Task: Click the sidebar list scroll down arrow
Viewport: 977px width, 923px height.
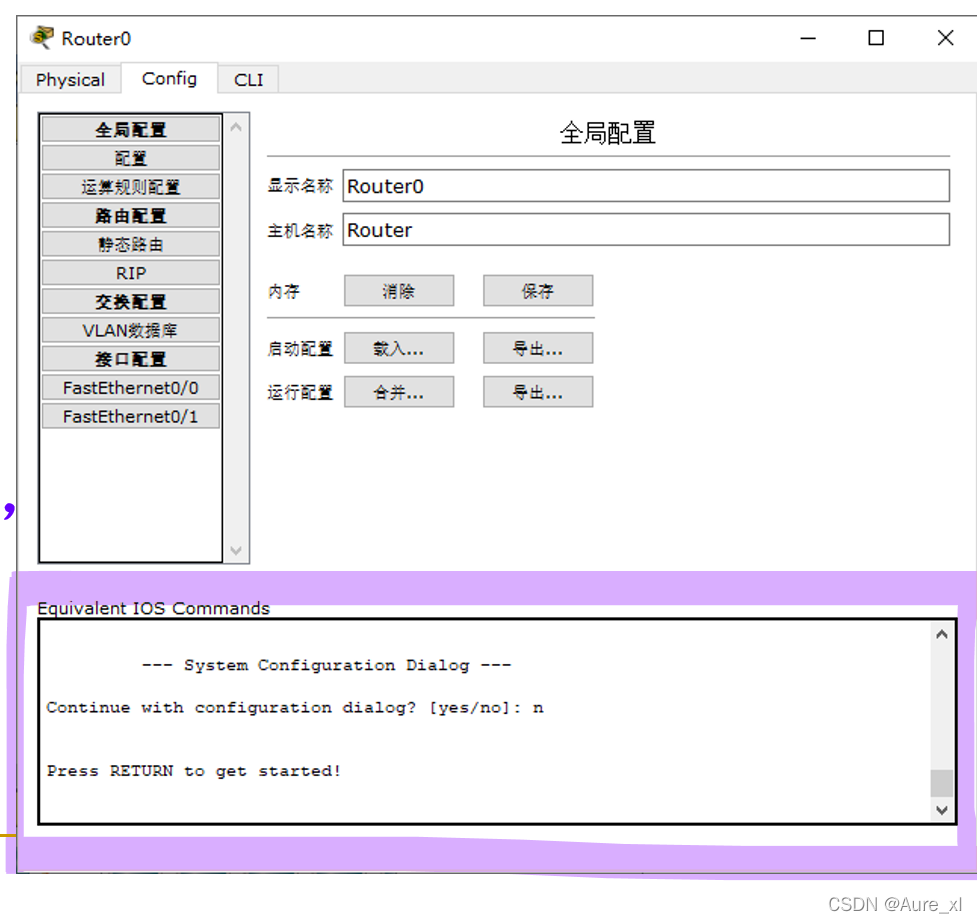Action: [236, 550]
